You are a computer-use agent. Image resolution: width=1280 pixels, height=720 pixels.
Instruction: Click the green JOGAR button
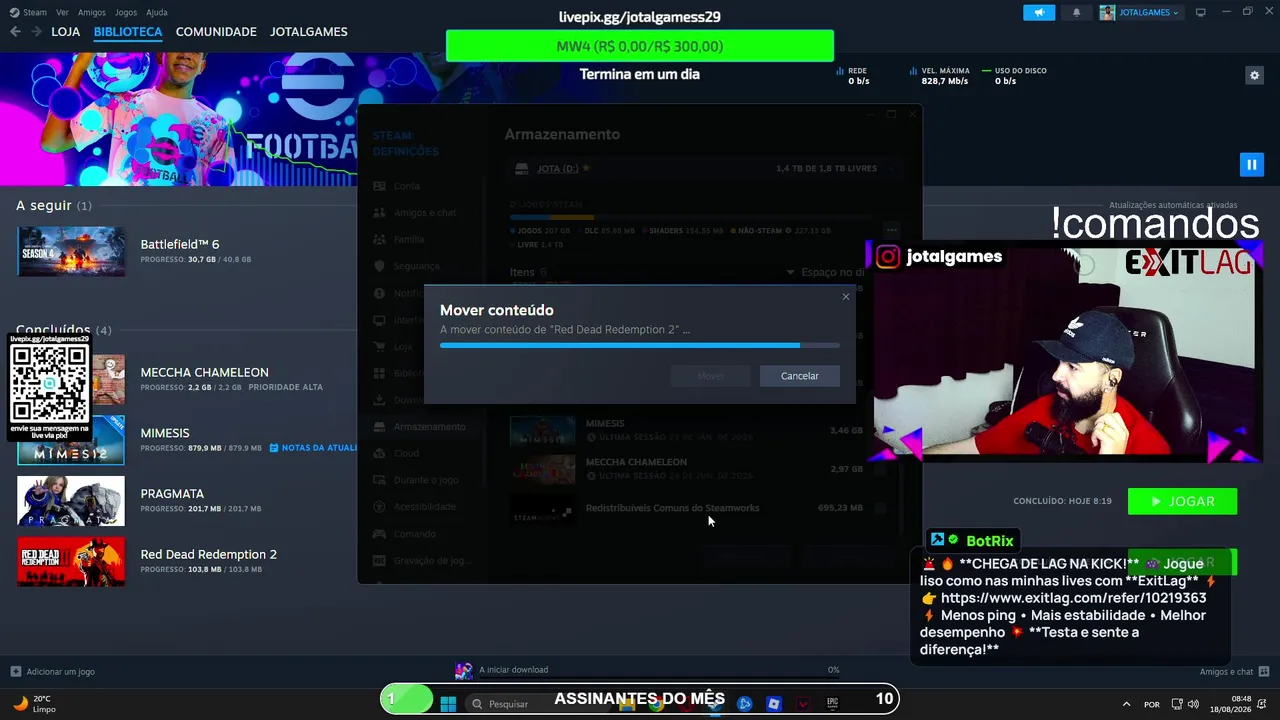[1182, 501]
